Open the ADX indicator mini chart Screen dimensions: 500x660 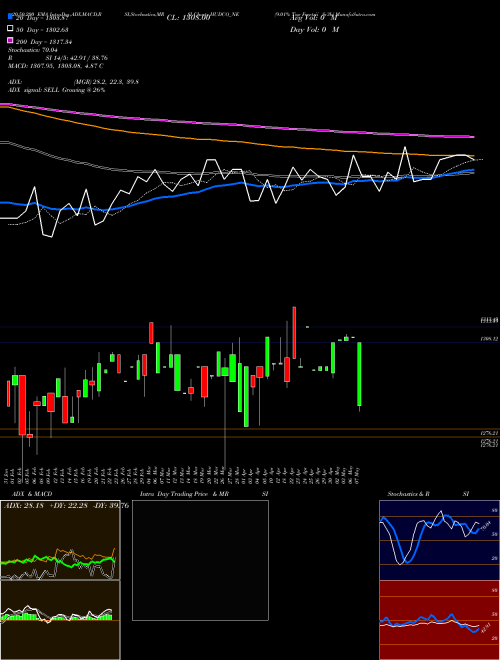click(x=60, y=540)
